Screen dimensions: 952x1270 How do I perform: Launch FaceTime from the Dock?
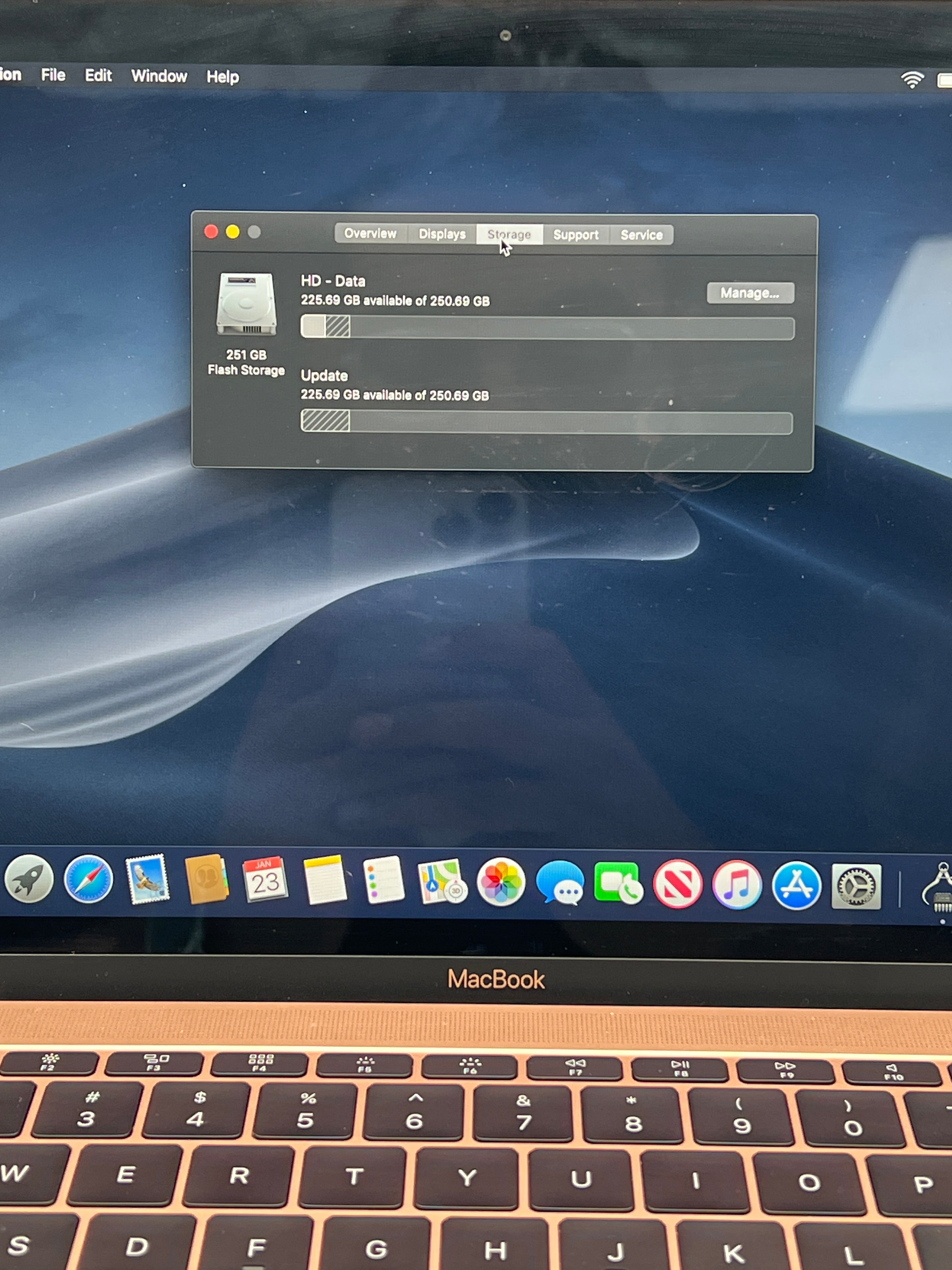tap(619, 883)
